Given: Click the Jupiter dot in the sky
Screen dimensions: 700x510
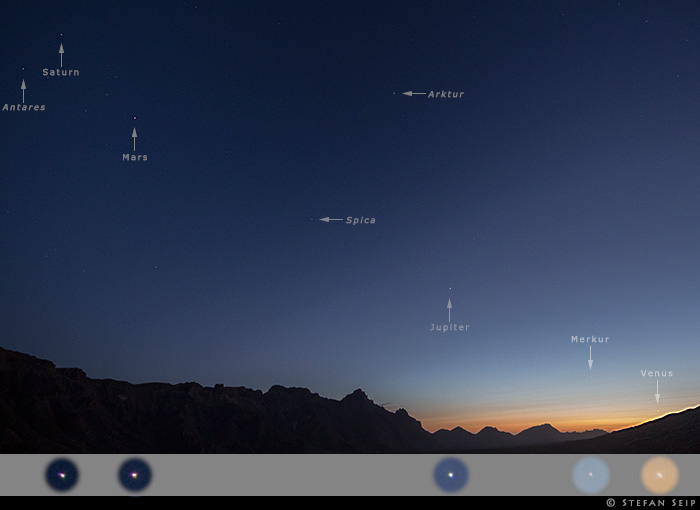Looking at the screenshot, I should [450, 288].
